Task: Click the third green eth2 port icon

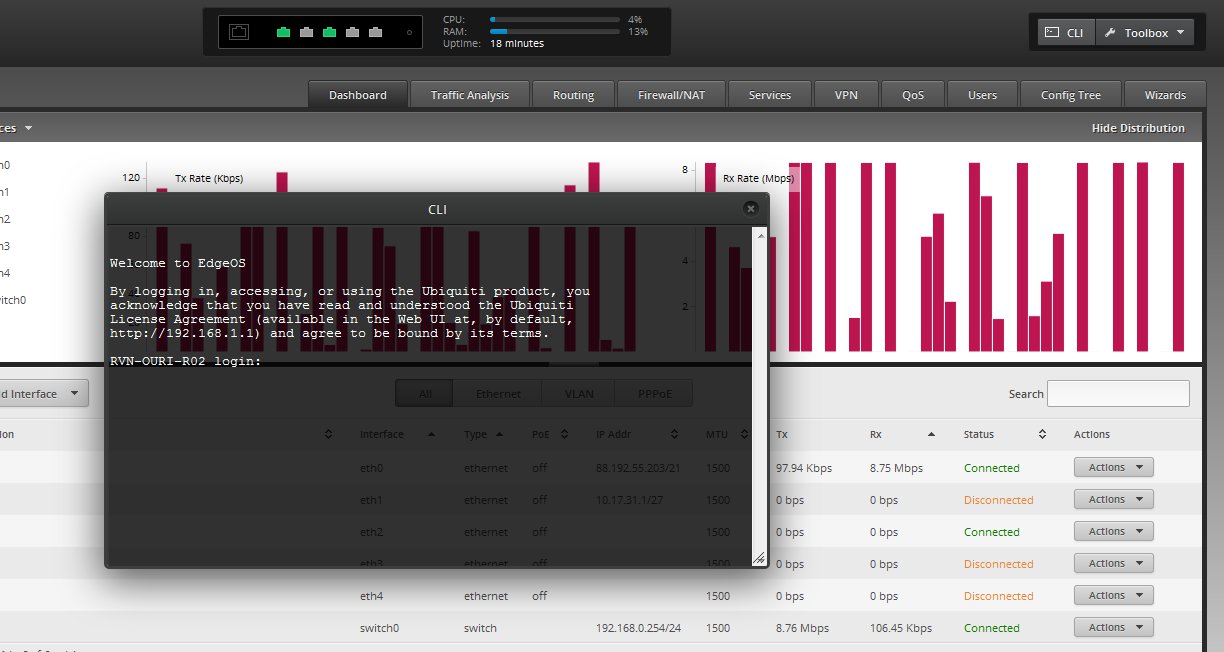Action: [x=329, y=33]
